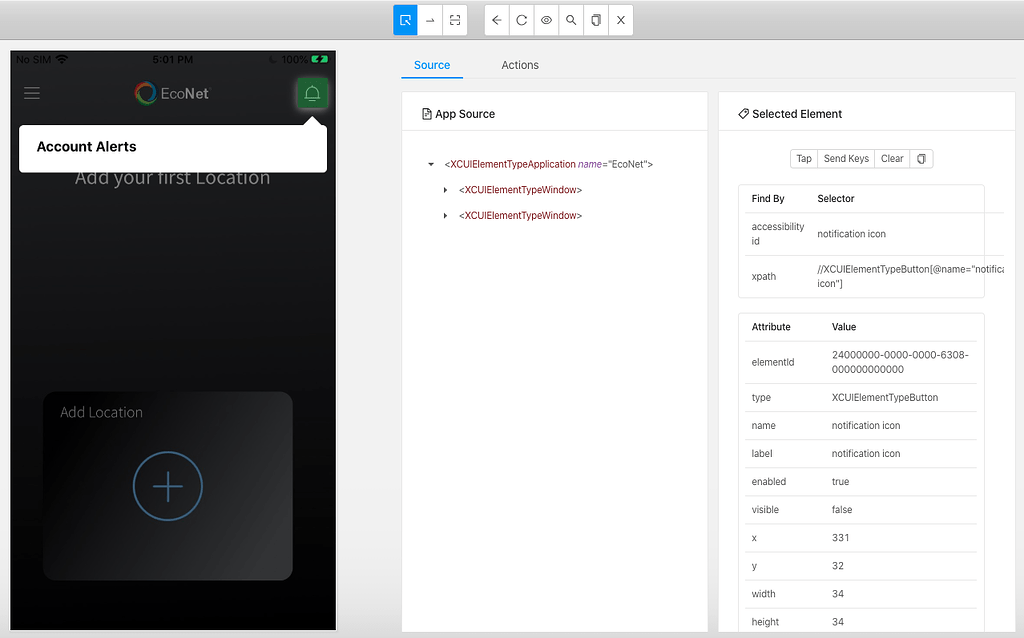The width and height of the screenshot is (1024, 638).
Task: Click the notification bell in the EcoNet screenshot
Action: point(311,93)
